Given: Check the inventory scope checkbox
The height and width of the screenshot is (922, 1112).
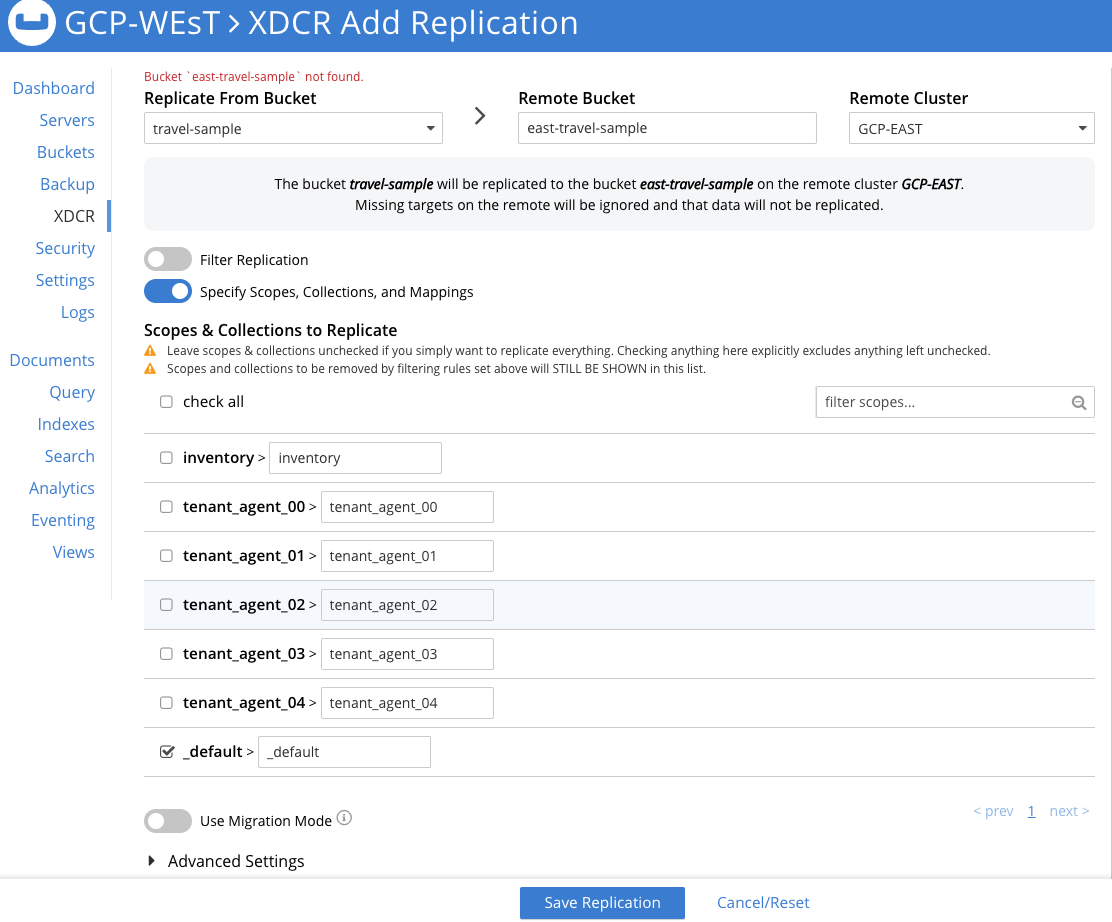Looking at the screenshot, I should coord(166,457).
